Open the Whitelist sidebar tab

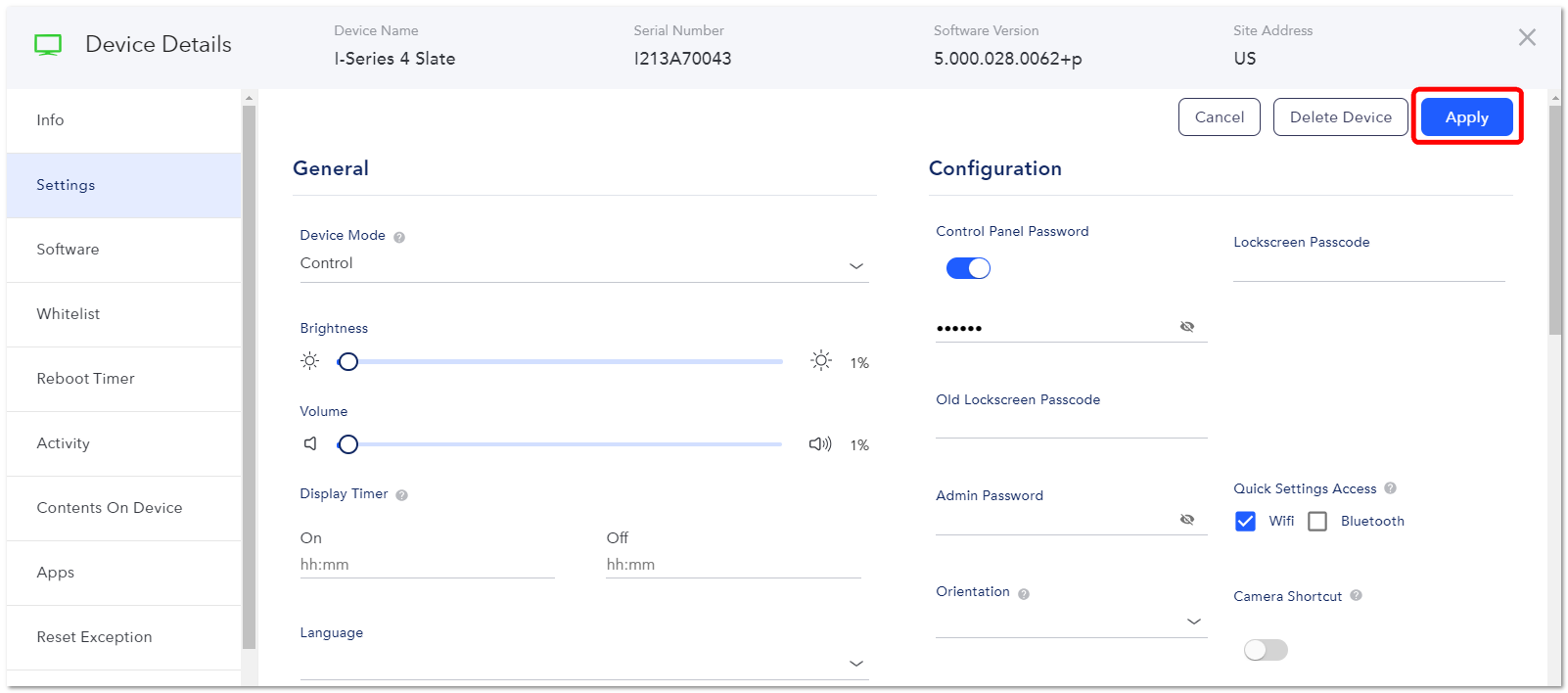[x=123, y=314]
